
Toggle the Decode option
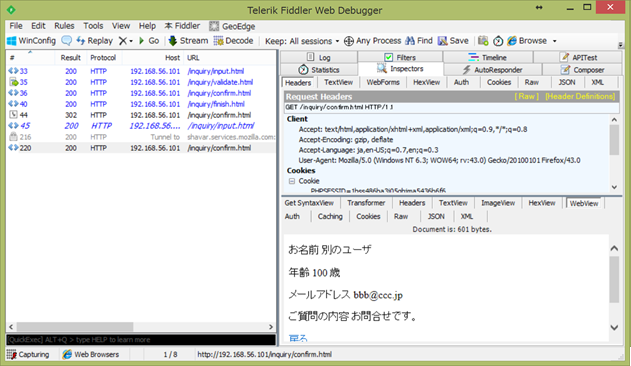pyautogui.click(x=233, y=41)
